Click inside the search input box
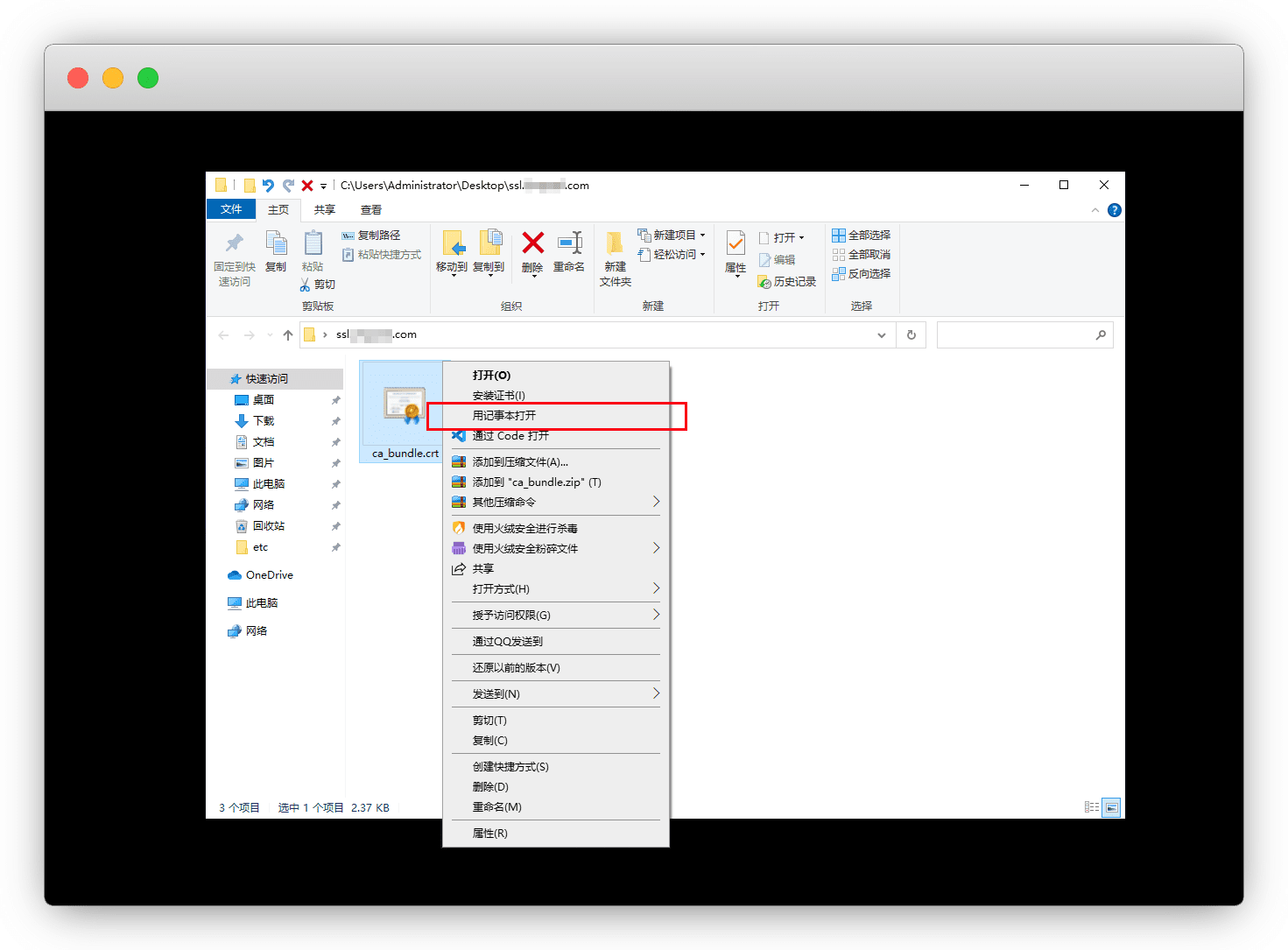The width and height of the screenshot is (1288, 950). pos(1014,335)
